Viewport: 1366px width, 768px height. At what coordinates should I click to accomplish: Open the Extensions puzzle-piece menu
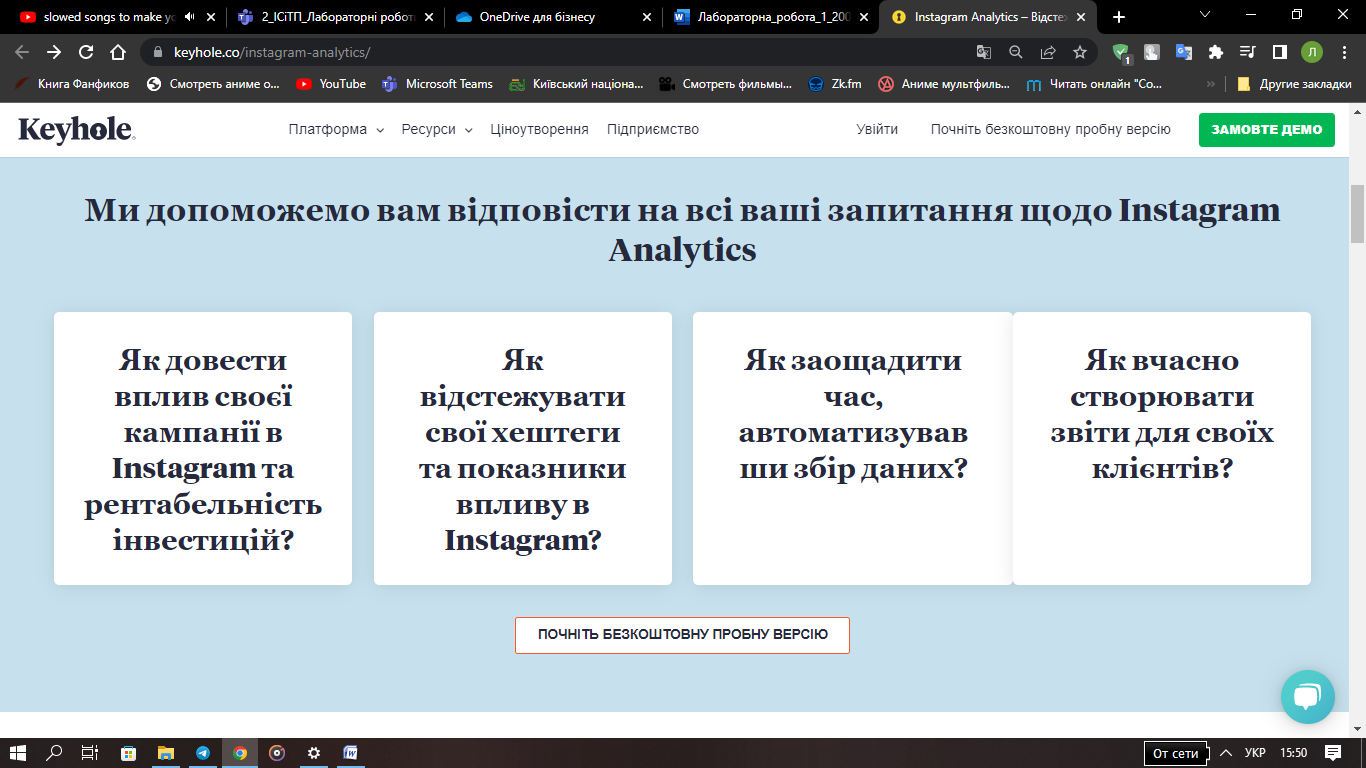[x=1216, y=52]
